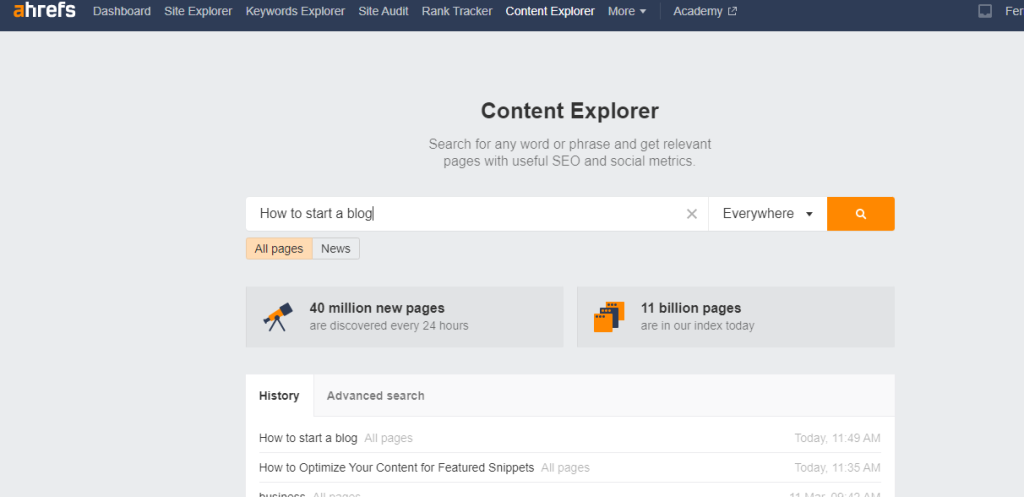
Task: Click the 'Today, 11:35 AM' timestamp
Action: [837, 468]
